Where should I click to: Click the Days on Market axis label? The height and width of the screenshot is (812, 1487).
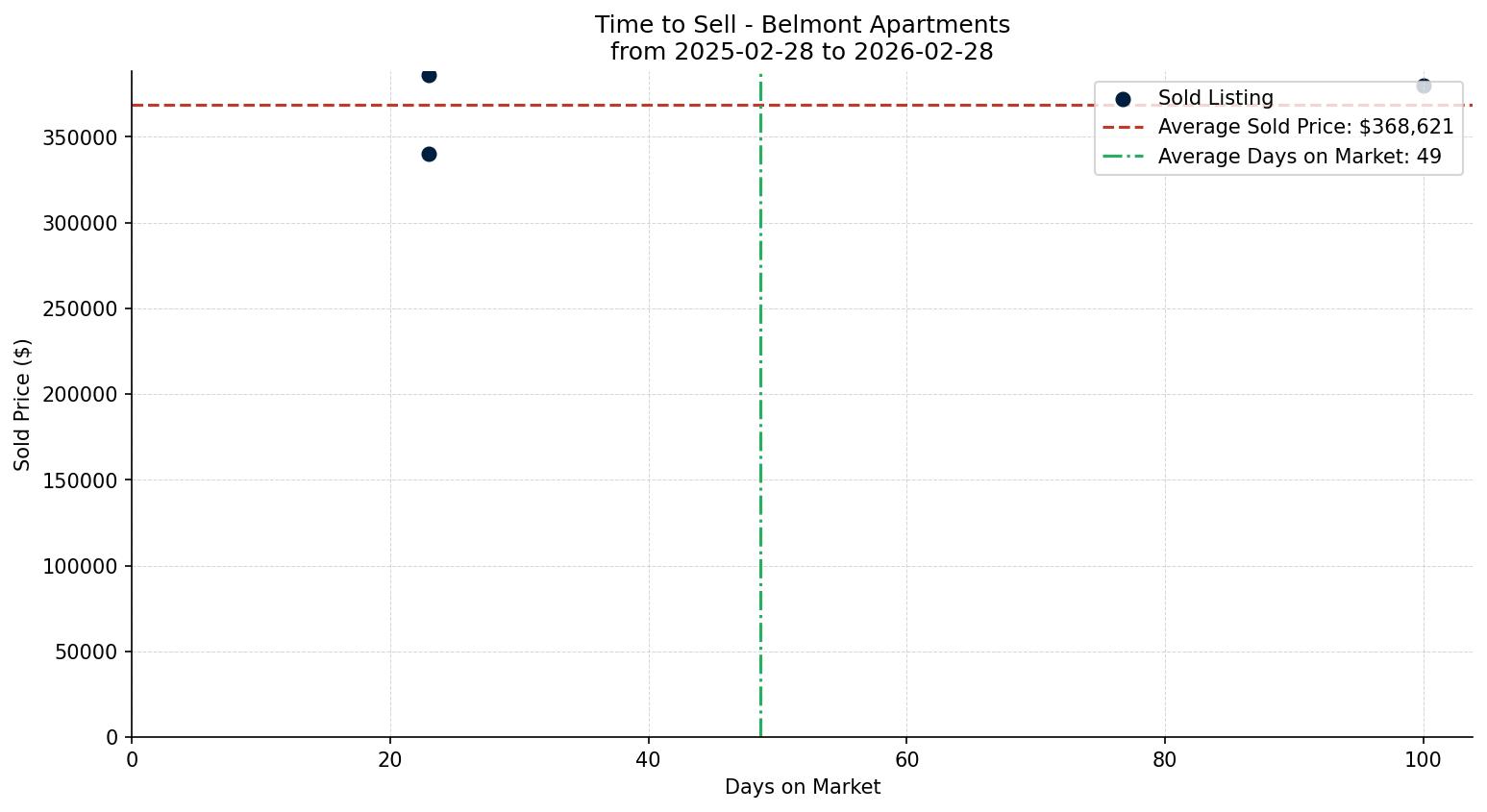coord(802,787)
